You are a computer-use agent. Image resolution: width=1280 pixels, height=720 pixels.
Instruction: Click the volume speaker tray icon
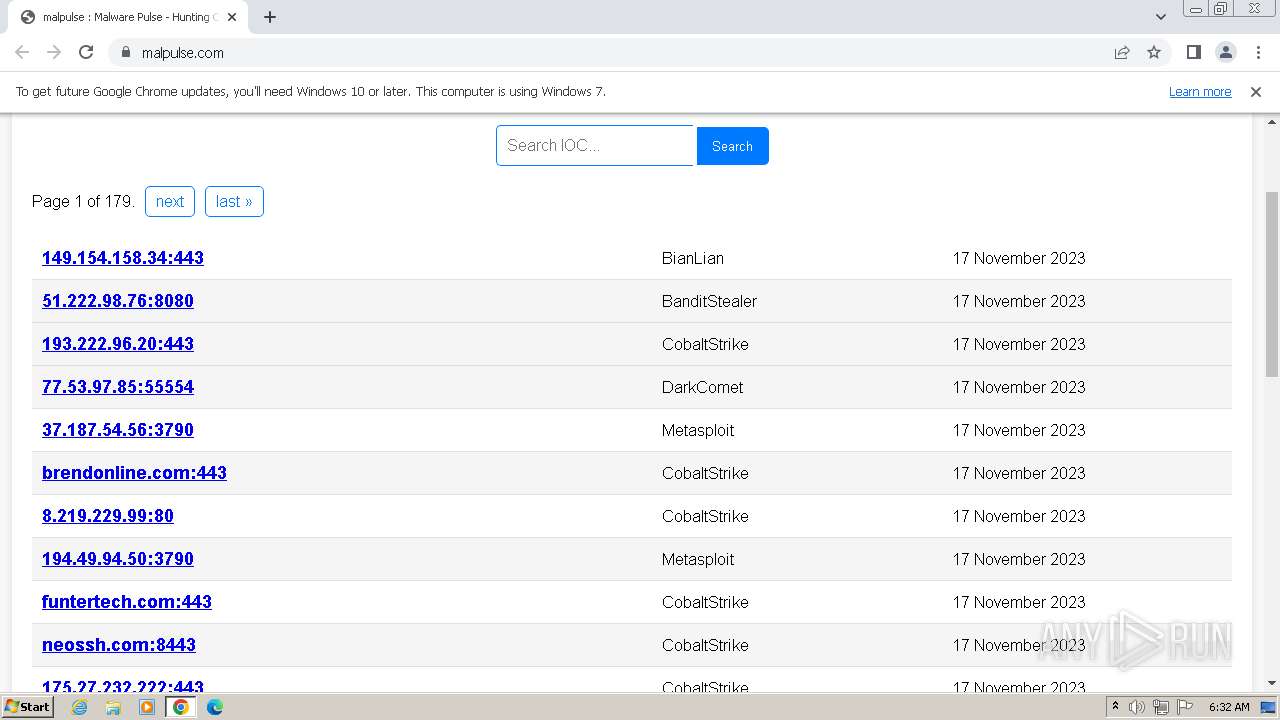(1137, 707)
